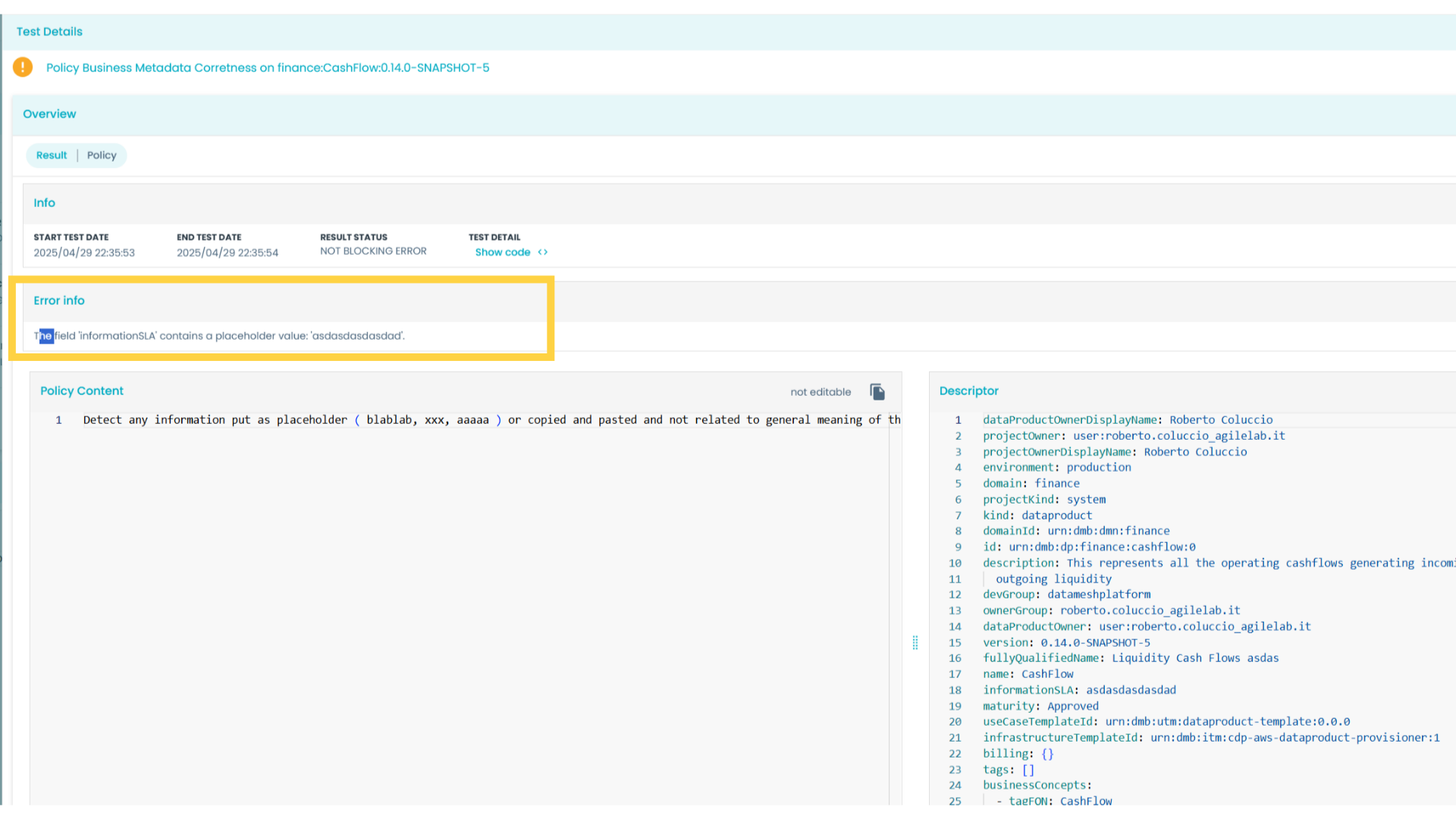
Task: Click descriptor line 'billing: {}'
Action: click(x=1018, y=754)
